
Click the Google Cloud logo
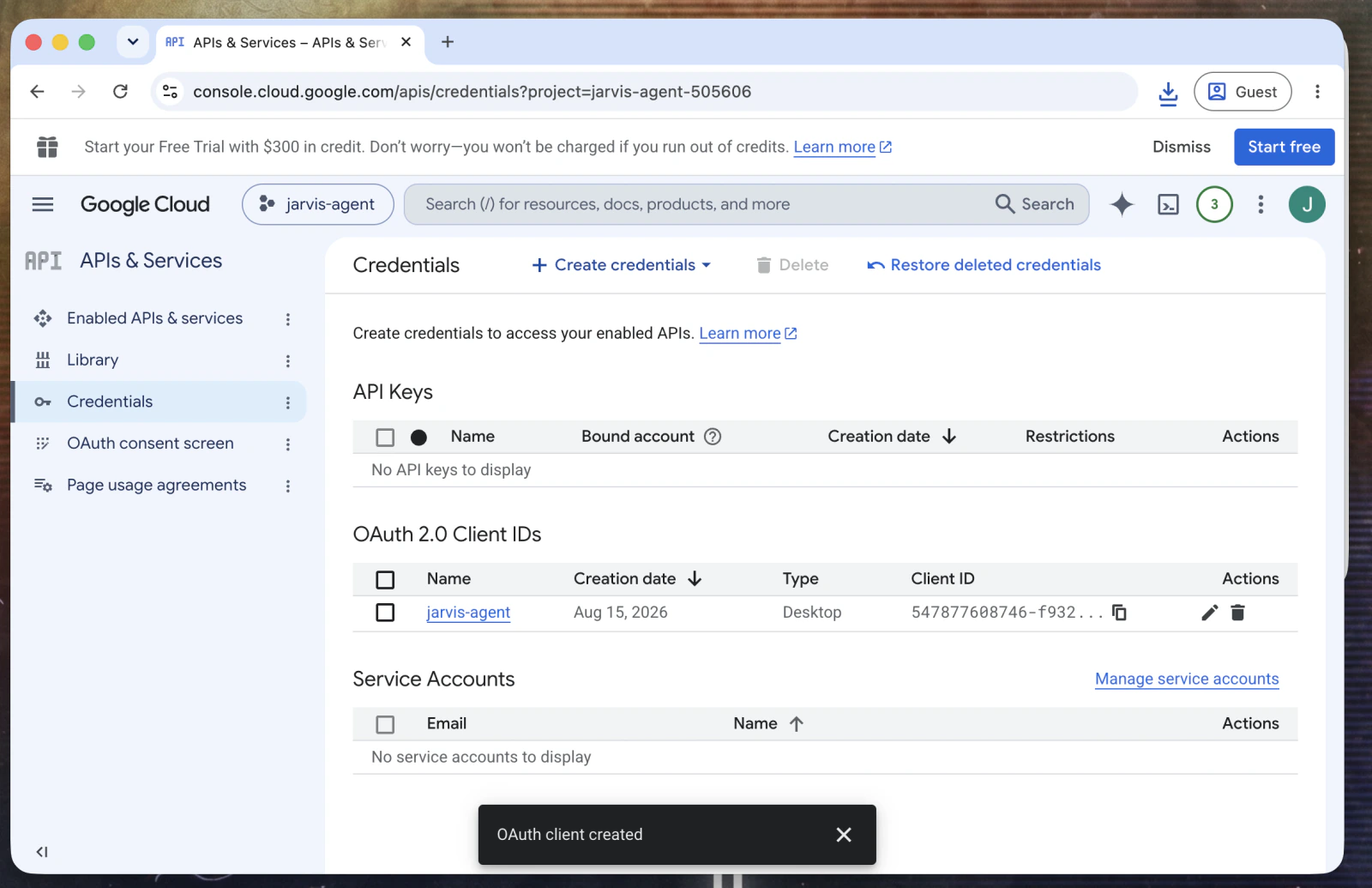pyautogui.click(x=145, y=204)
